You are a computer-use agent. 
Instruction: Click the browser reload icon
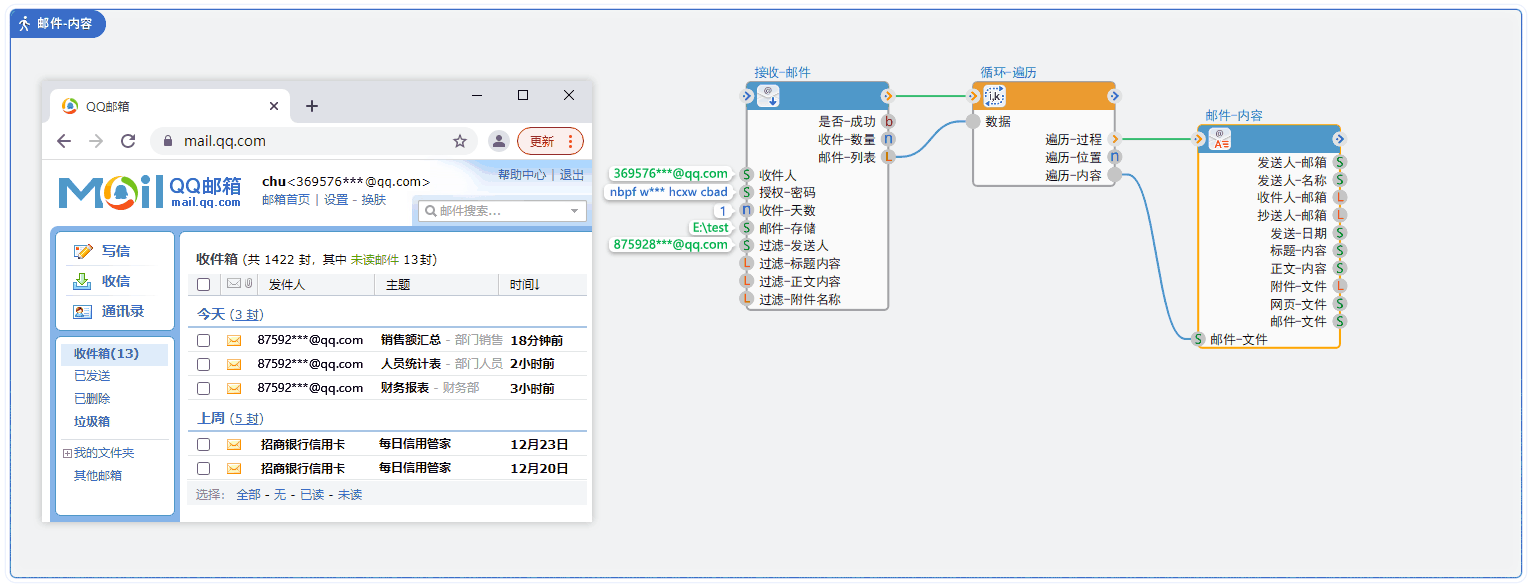pos(128,141)
